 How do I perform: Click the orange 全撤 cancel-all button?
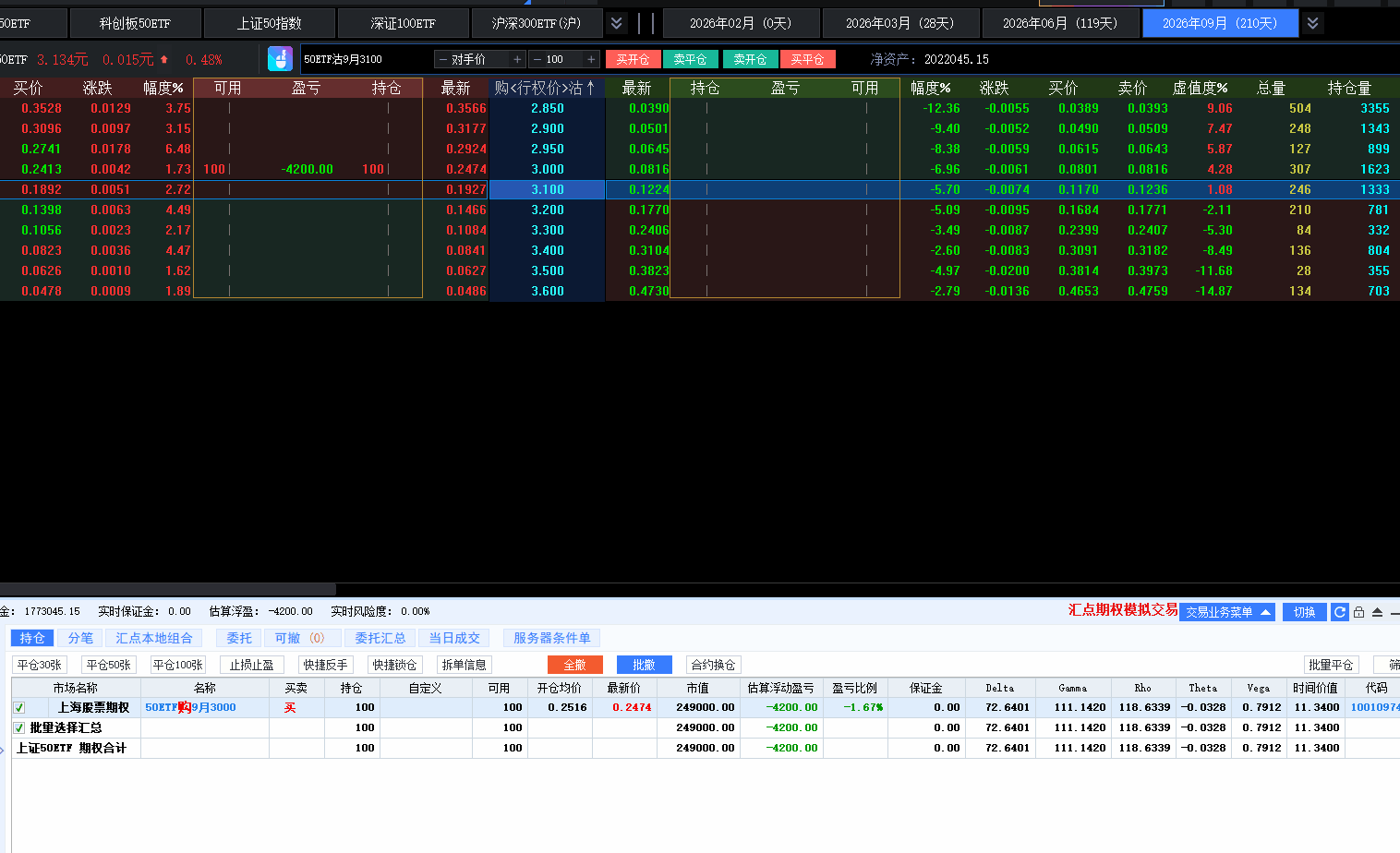(x=574, y=665)
